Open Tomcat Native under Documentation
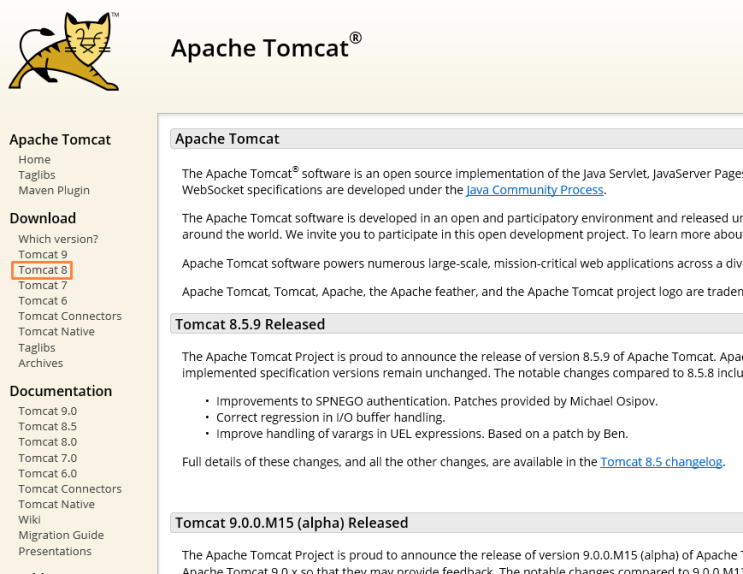 pyautogui.click(x=56, y=504)
